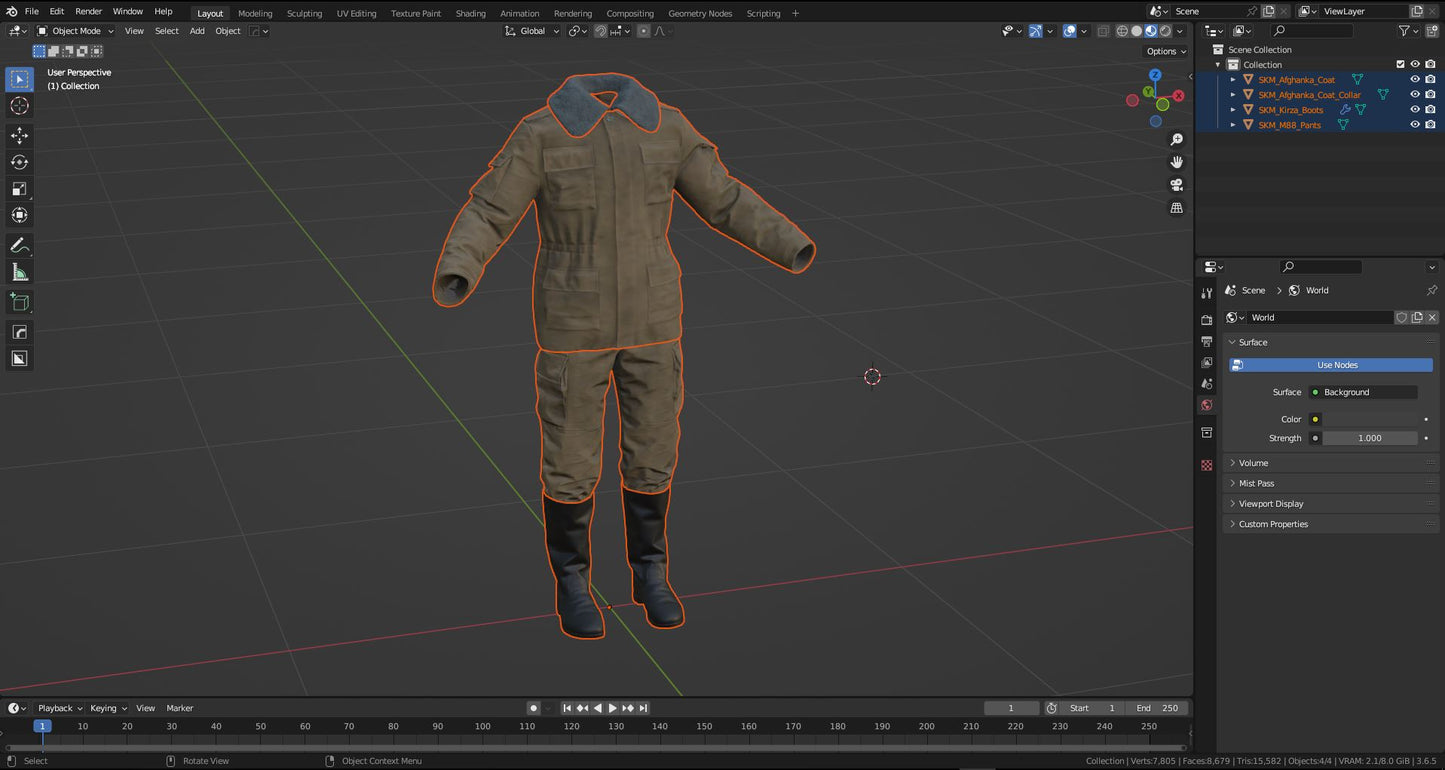Viewport: 1445px width, 770px height.
Task: Click the zoom magnifier viewport icon
Action: click(1177, 139)
